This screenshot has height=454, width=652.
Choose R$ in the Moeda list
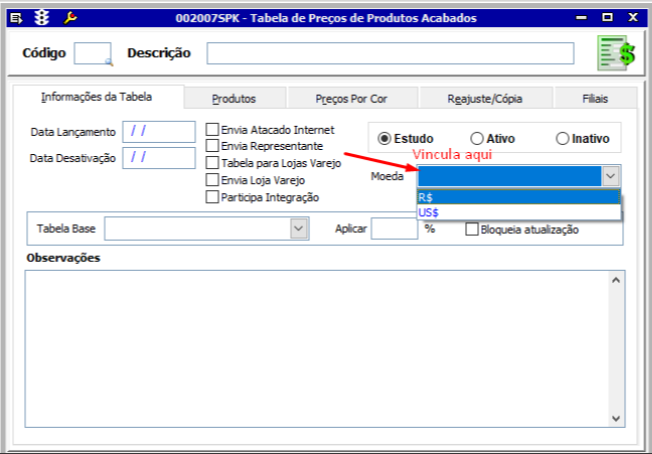pos(519,197)
